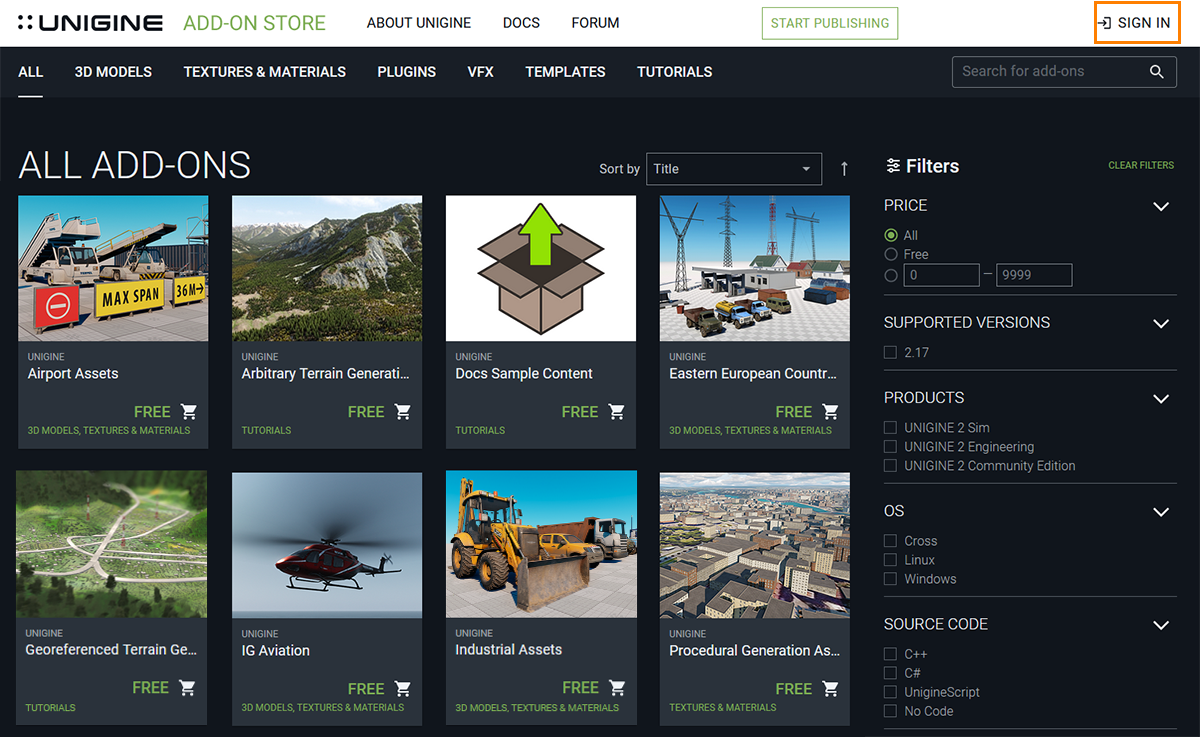Open the PLUGINS category tab

(x=406, y=72)
